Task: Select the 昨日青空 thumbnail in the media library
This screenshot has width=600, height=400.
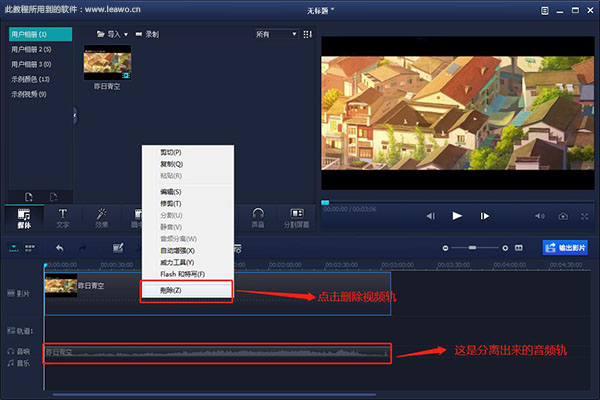Action: click(x=108, y=62)
